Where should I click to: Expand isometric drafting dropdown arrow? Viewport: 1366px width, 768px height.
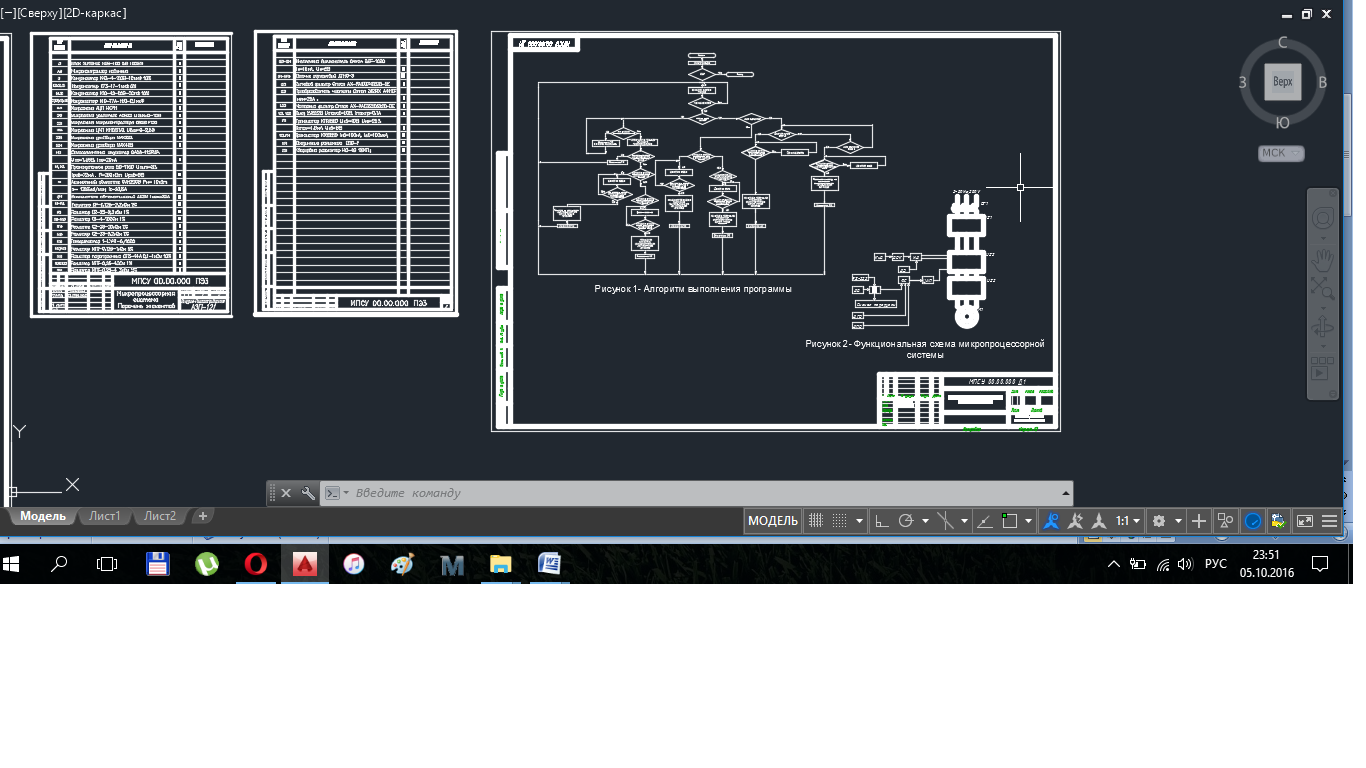pyautogui.click(x=965, y=521)
